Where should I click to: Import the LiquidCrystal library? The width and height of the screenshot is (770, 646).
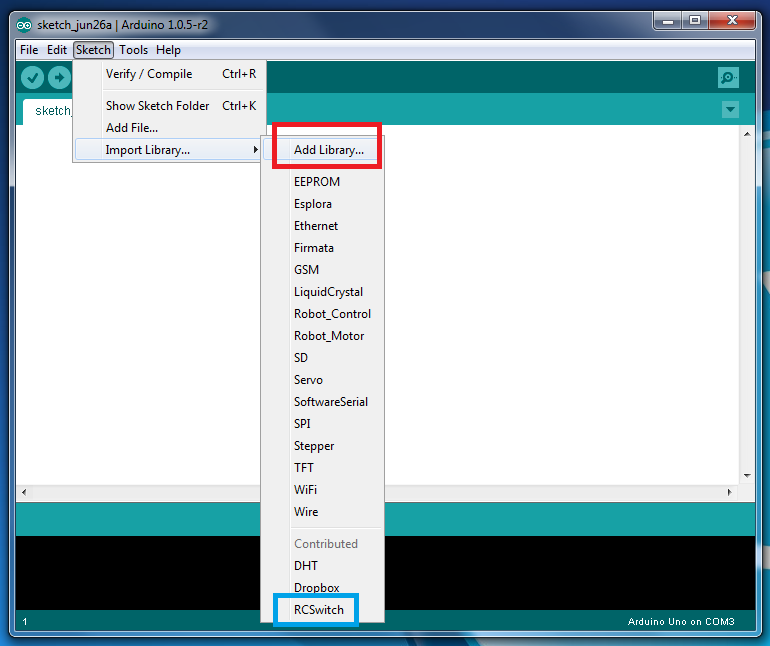323,292
